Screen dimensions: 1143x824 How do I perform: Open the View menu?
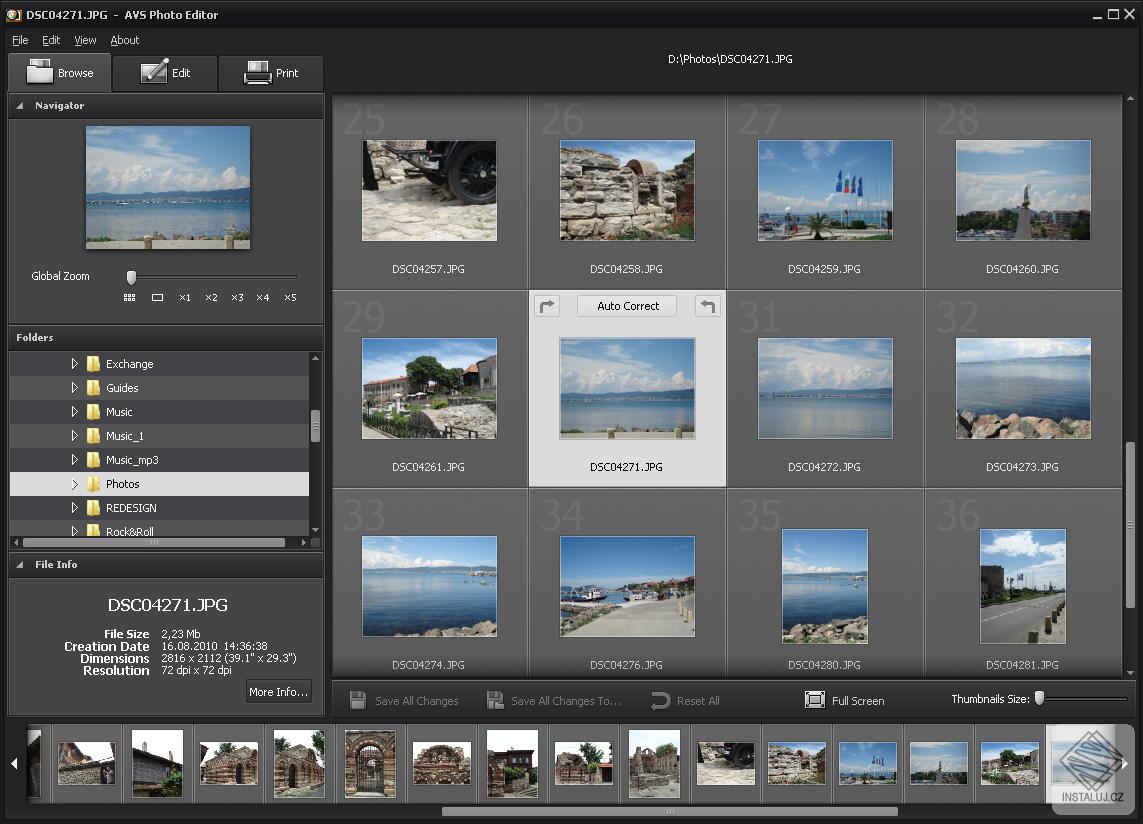coord(84,40)
